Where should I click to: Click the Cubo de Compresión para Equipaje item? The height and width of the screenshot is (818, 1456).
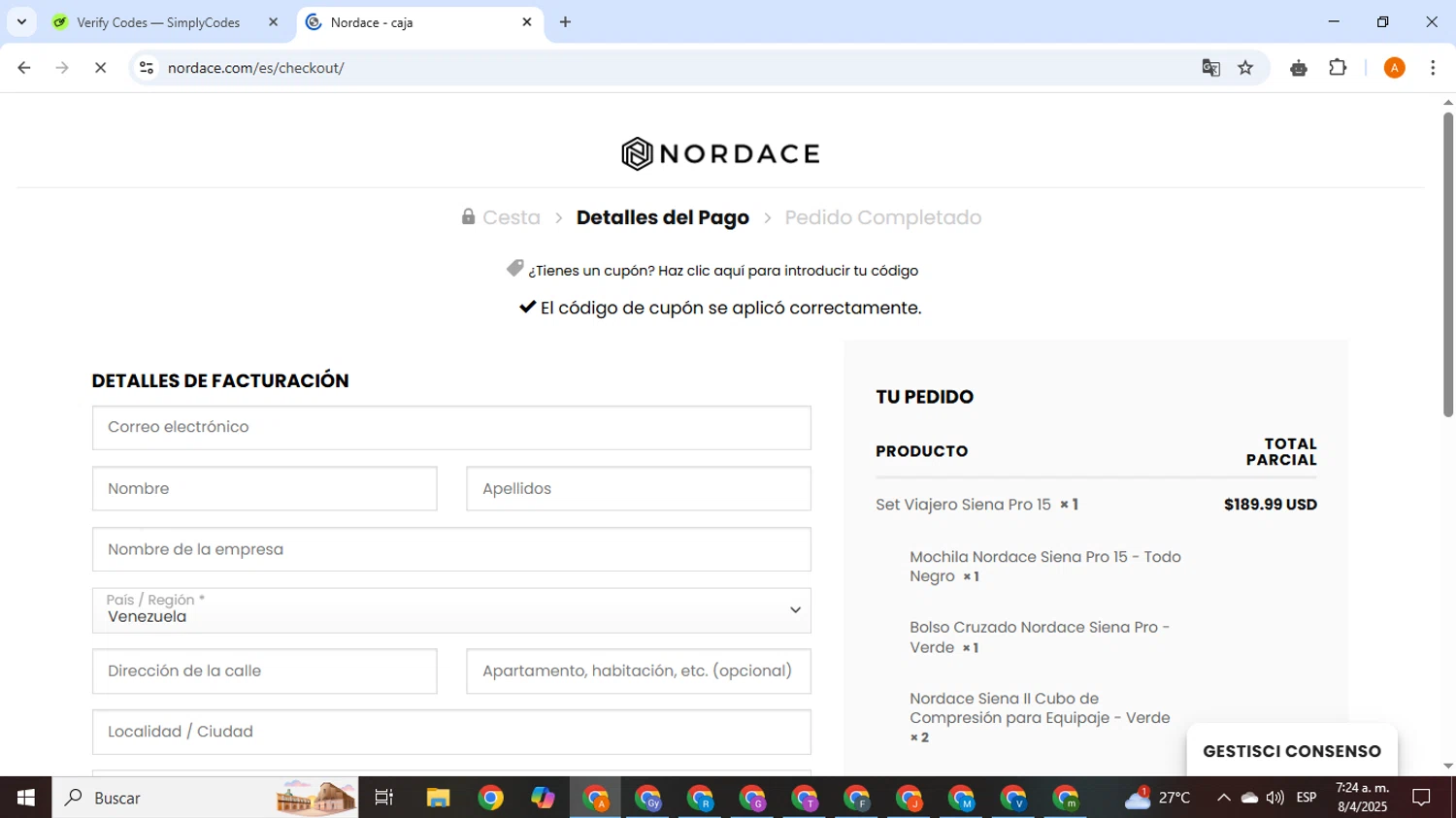pyautogui.click(x=1040, y=718)
